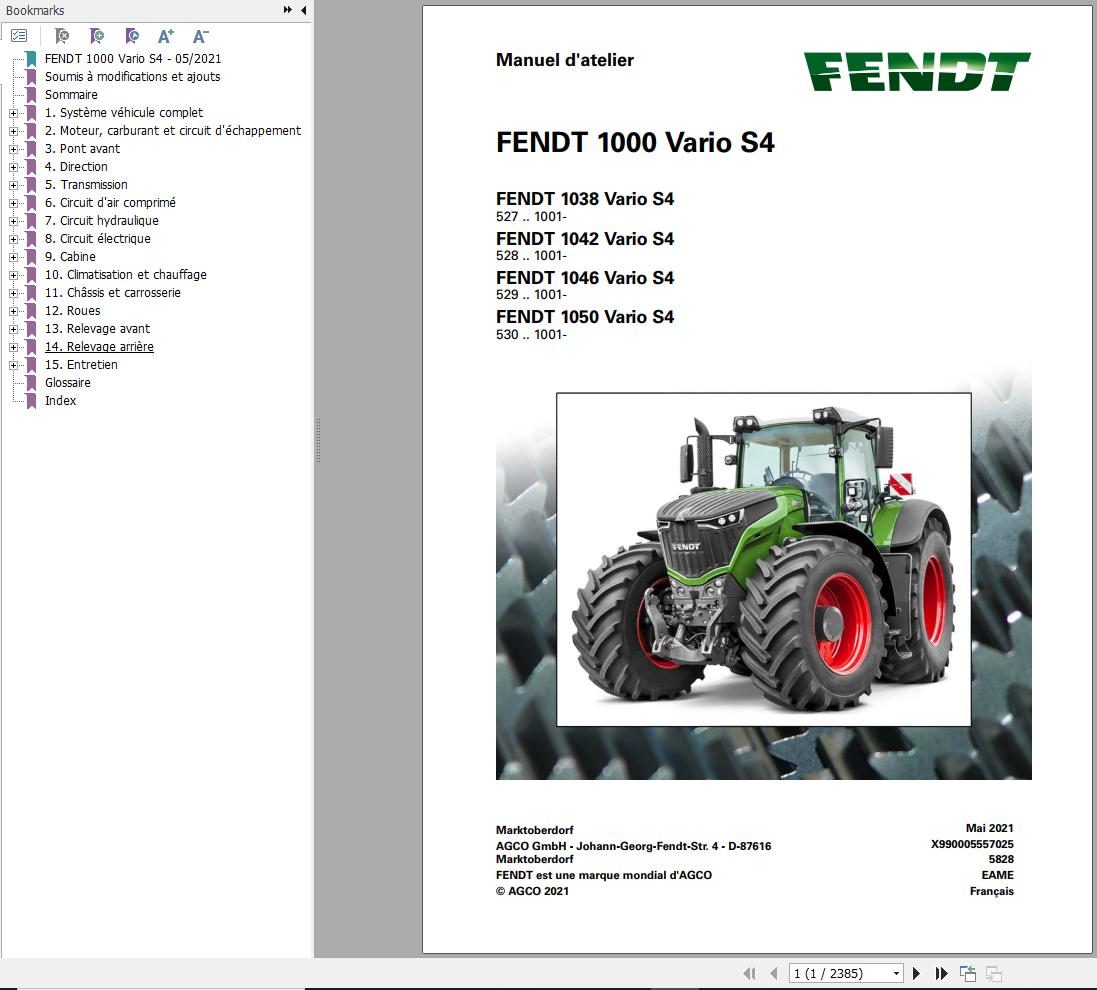Select '11. Châssis et carrosserie' bookmark
Viewport: 1097px width, 990px height.
pyautogui.click(x=113, y=292)
